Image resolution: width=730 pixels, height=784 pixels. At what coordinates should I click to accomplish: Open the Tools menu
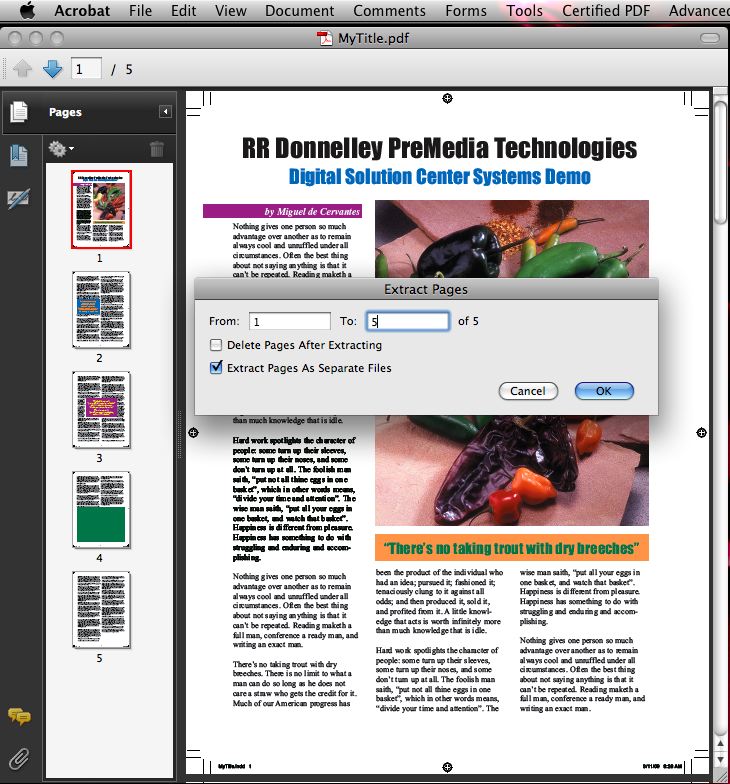coord(524,10)
